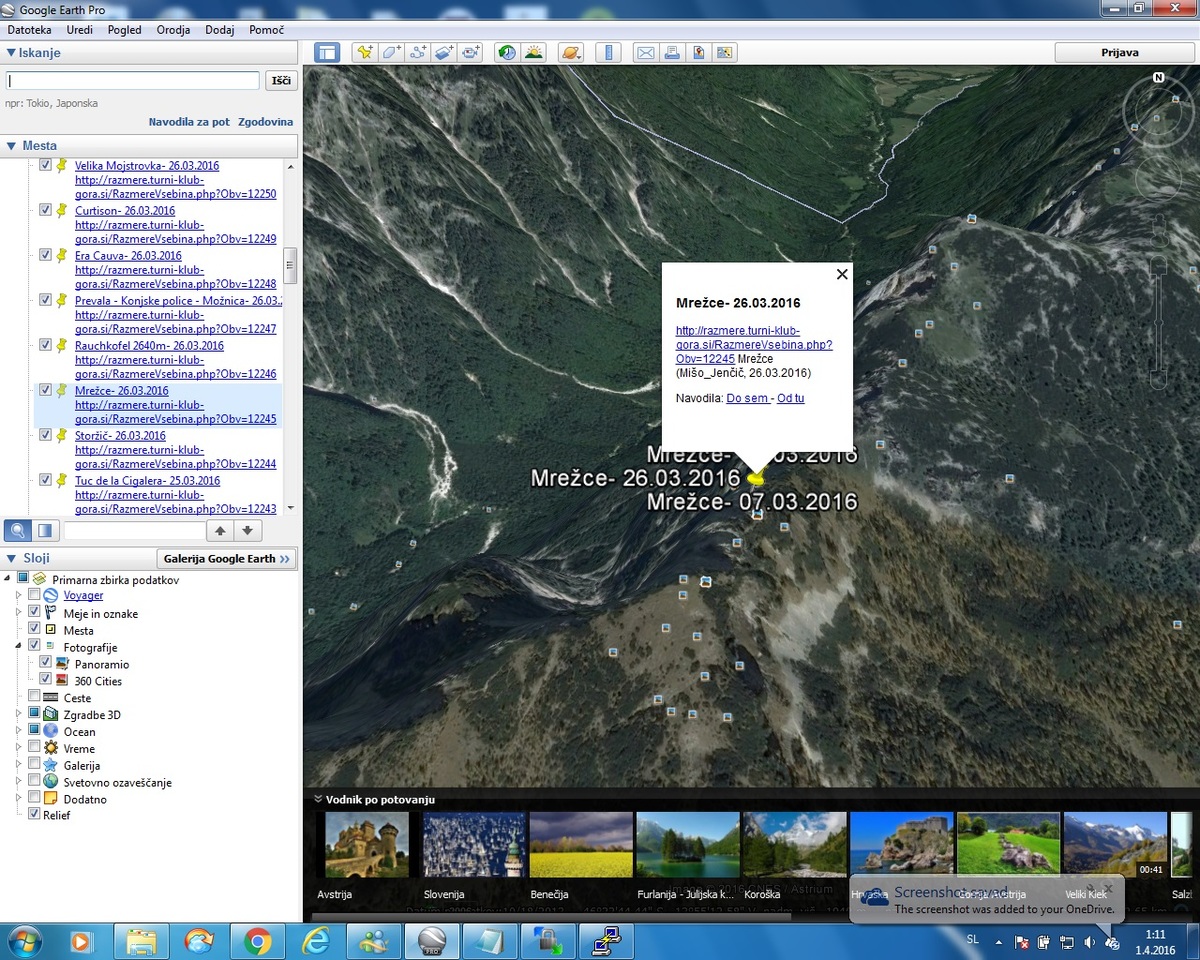
Task: Open the historical imagery clock tool
Action: (507, 53)
